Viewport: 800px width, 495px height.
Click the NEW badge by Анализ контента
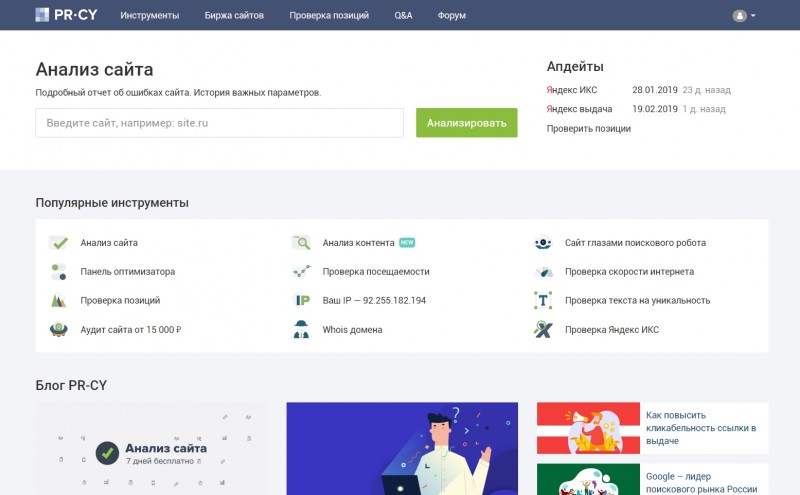coord(407,242)
